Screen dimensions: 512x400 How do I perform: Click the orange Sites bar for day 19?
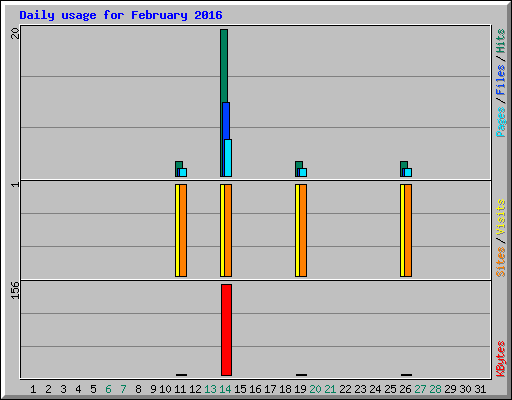tap(303, 230)
